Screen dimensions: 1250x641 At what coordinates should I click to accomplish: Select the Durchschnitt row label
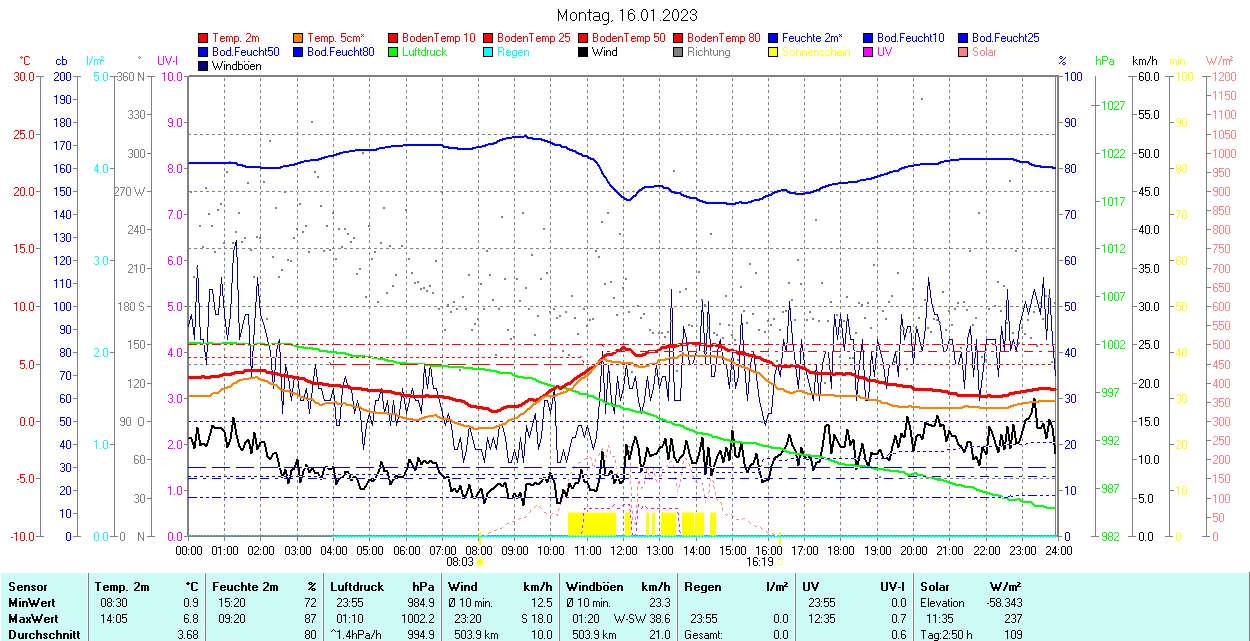[x=40, y=634]
